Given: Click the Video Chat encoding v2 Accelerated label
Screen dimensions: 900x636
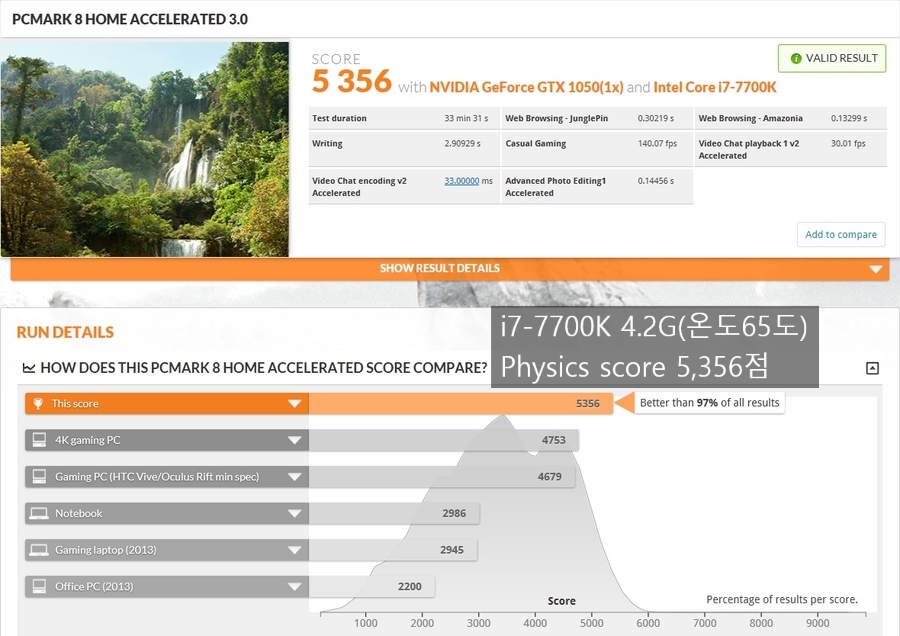Looking at the screenshot, I should [x=359, y=187].
